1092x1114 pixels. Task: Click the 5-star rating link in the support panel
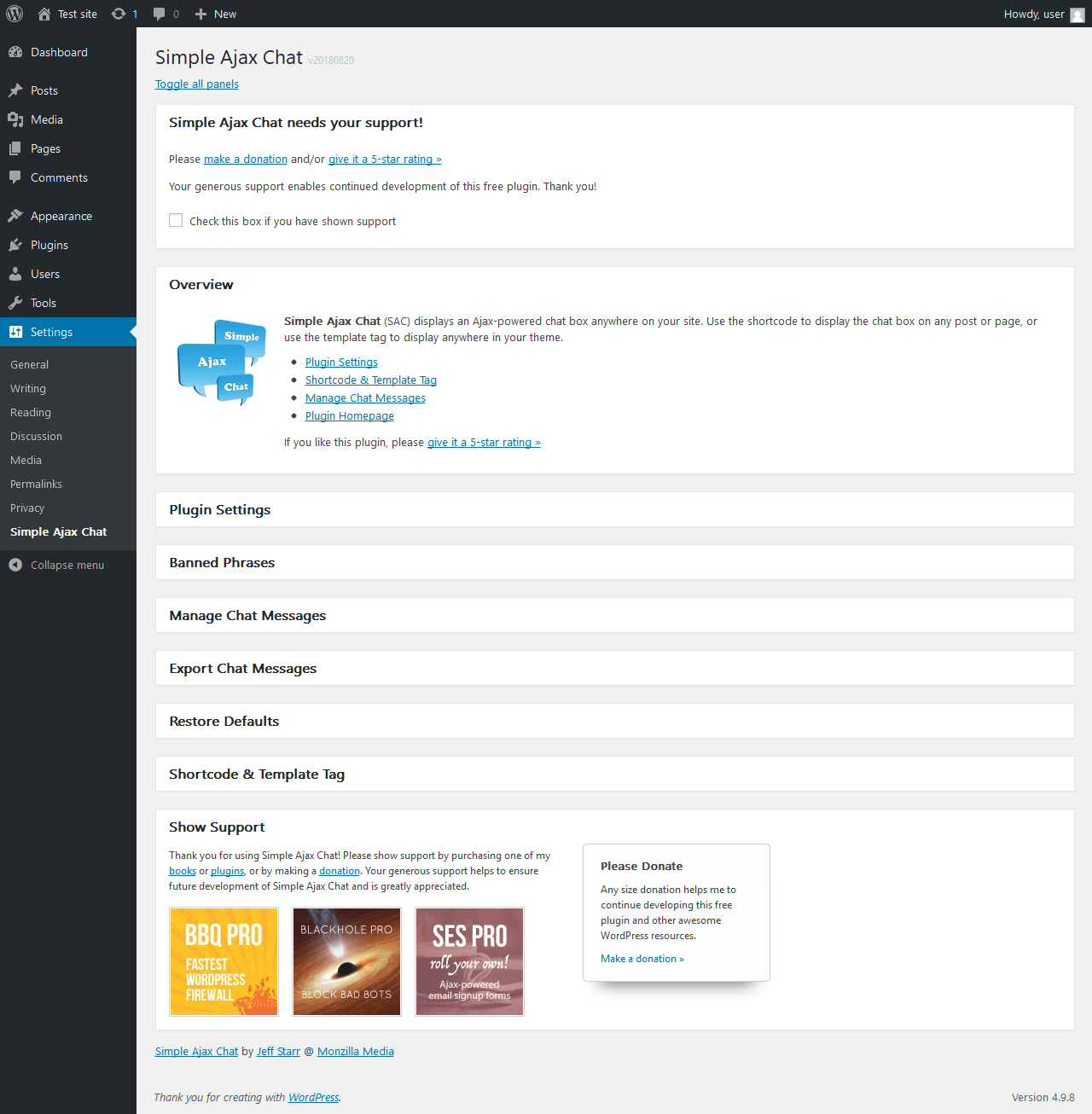coord(385,159)
